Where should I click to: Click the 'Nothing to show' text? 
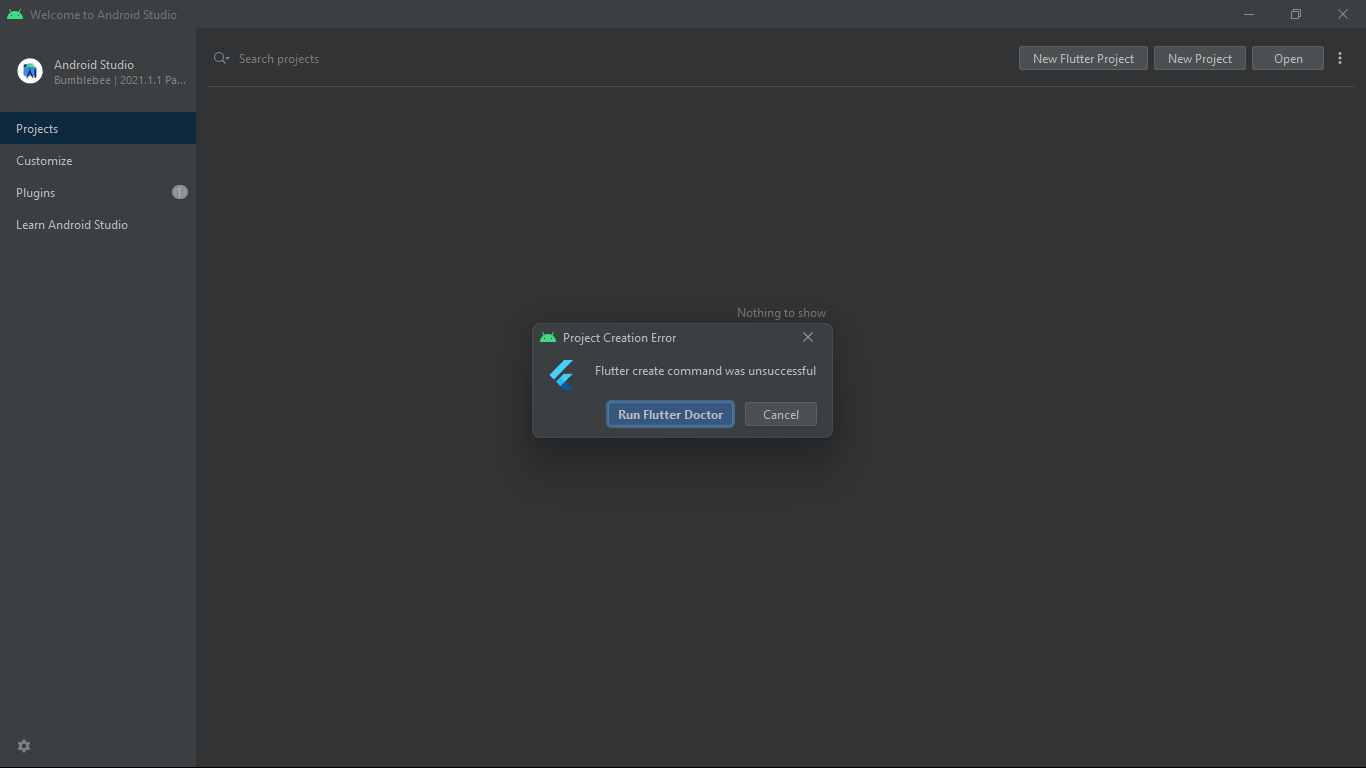coord(781,313)
